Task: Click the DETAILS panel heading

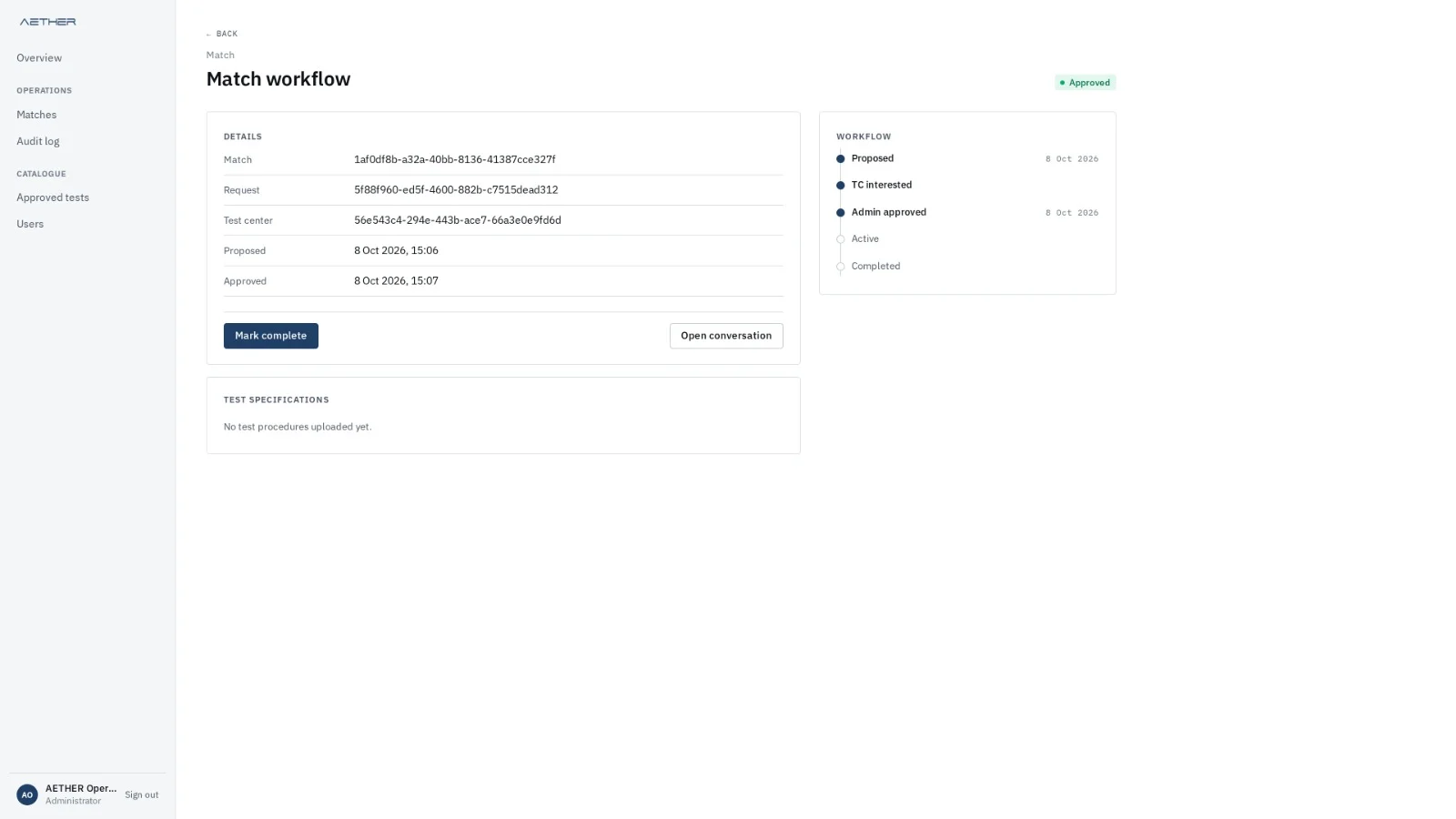Action: pyautogui.click(x=243, y=136)
